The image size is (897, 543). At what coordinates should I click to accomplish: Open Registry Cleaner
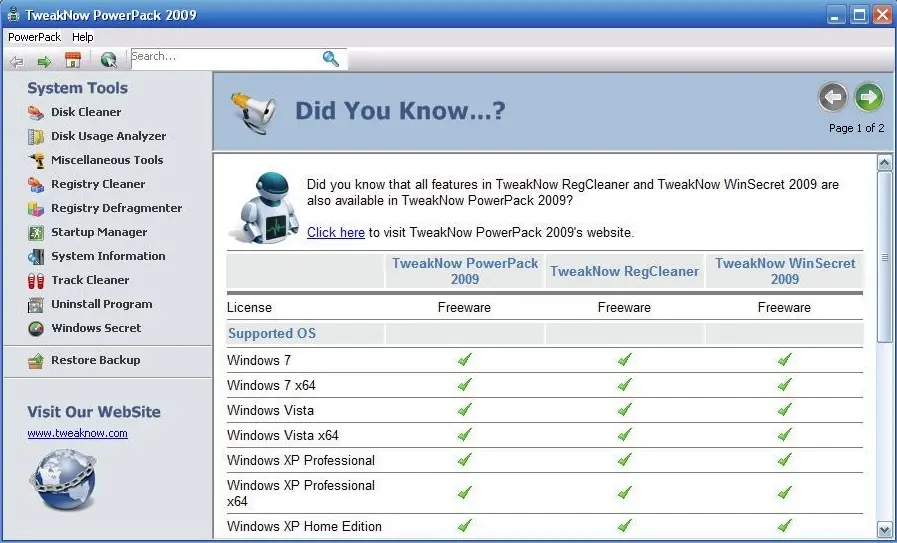[x=98, y=184]
